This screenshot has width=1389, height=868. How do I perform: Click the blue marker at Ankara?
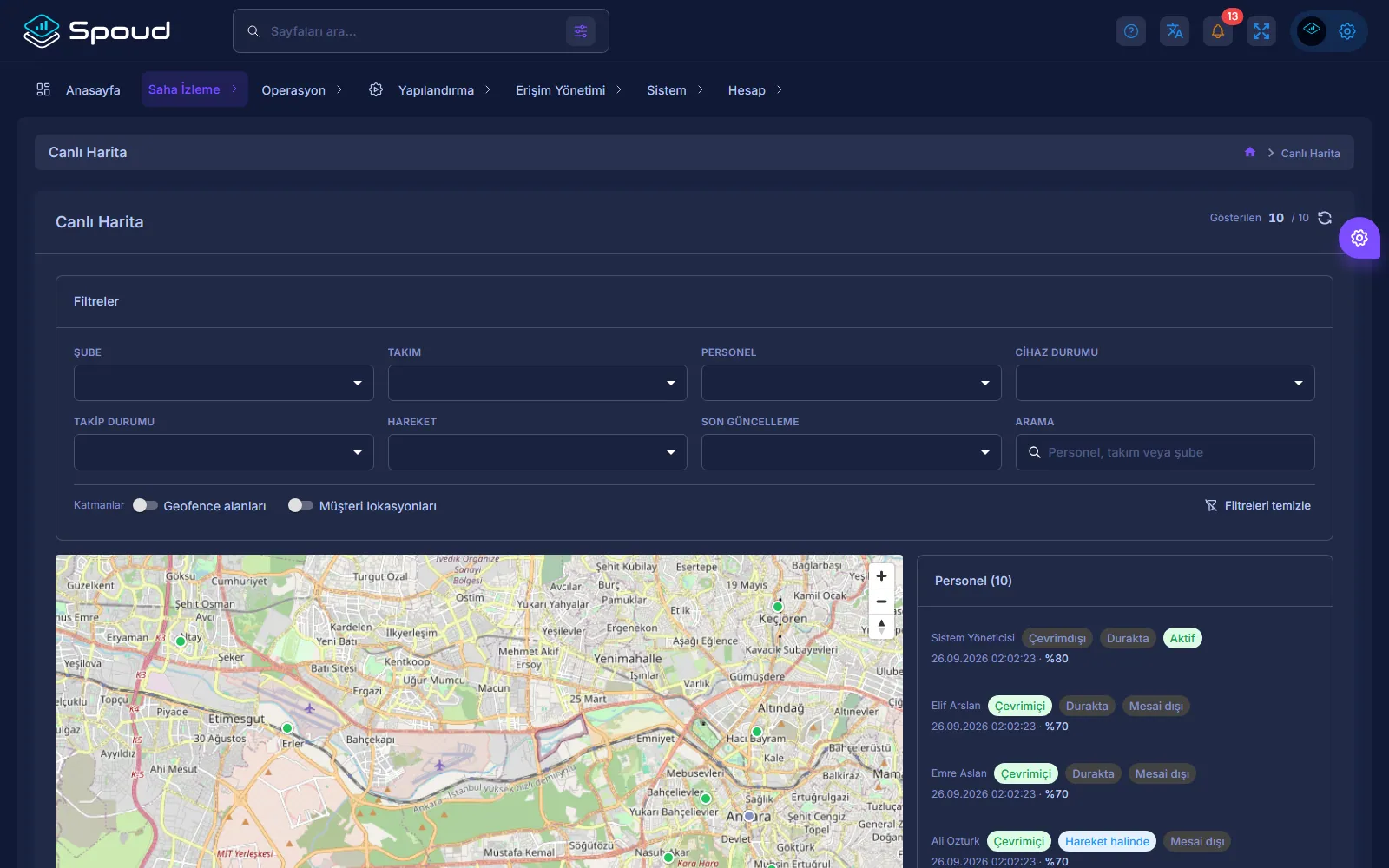click(749, 816)
